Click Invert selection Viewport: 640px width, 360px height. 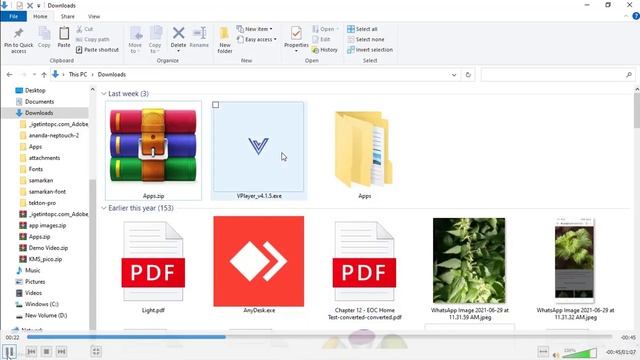[x=370, y=50]
